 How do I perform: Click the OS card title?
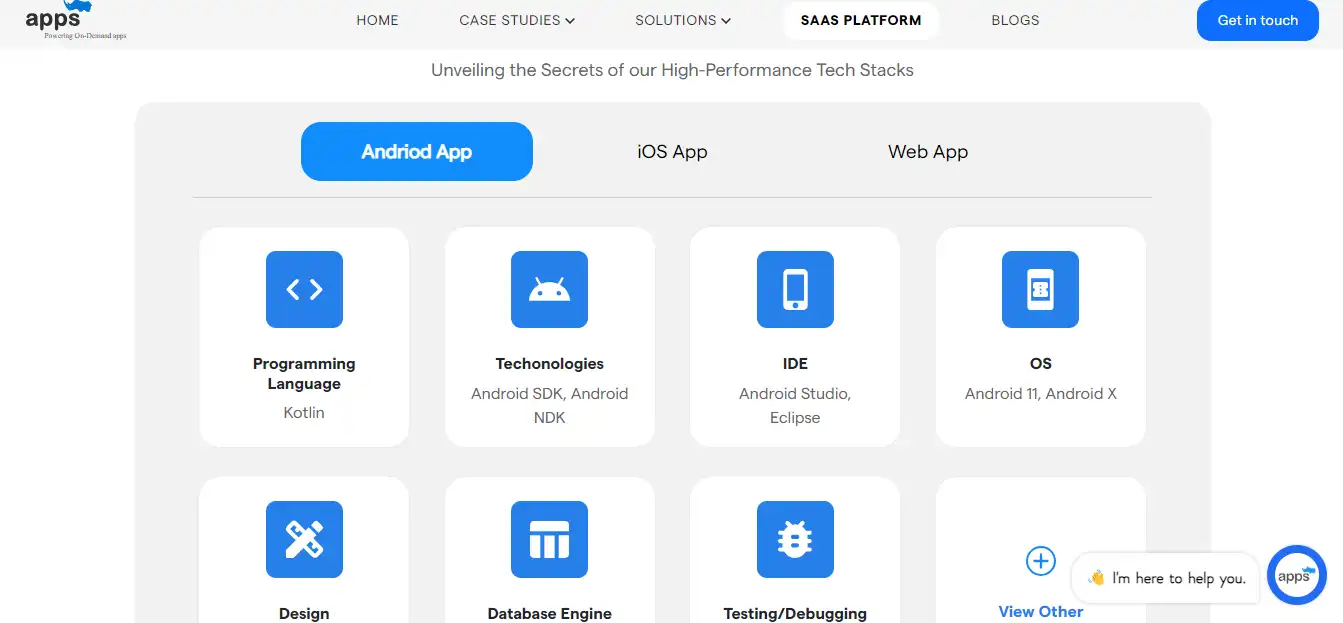click(1041, 364)
